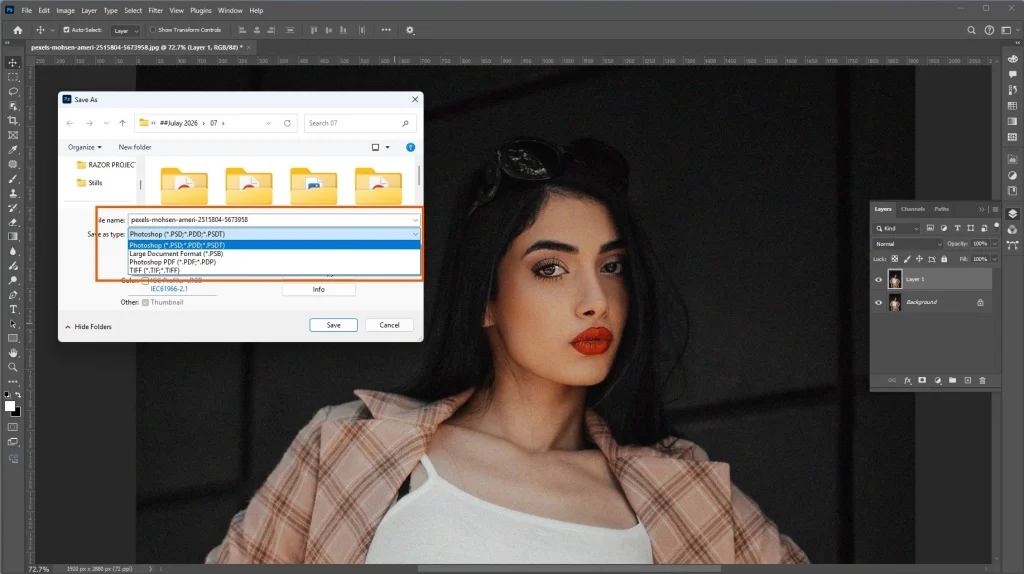The height and width of the screenshot is (574, 1024).
Task: Hide the Background layer eye icon
Action: click(x=878, y=302)
